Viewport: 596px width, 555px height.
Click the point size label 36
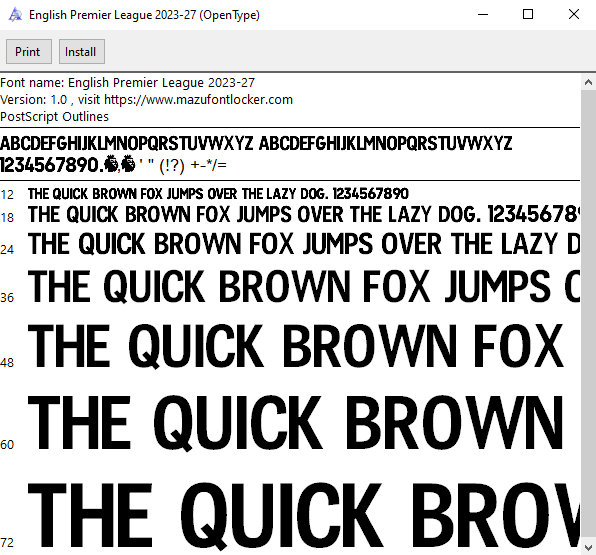pos(7,298)
